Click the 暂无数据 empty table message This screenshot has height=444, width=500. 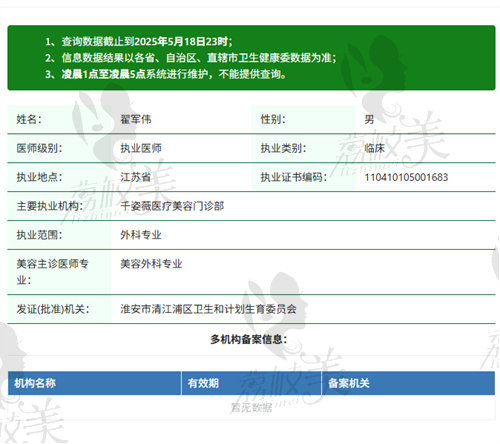pyautogui.click(x=251, y=407)
